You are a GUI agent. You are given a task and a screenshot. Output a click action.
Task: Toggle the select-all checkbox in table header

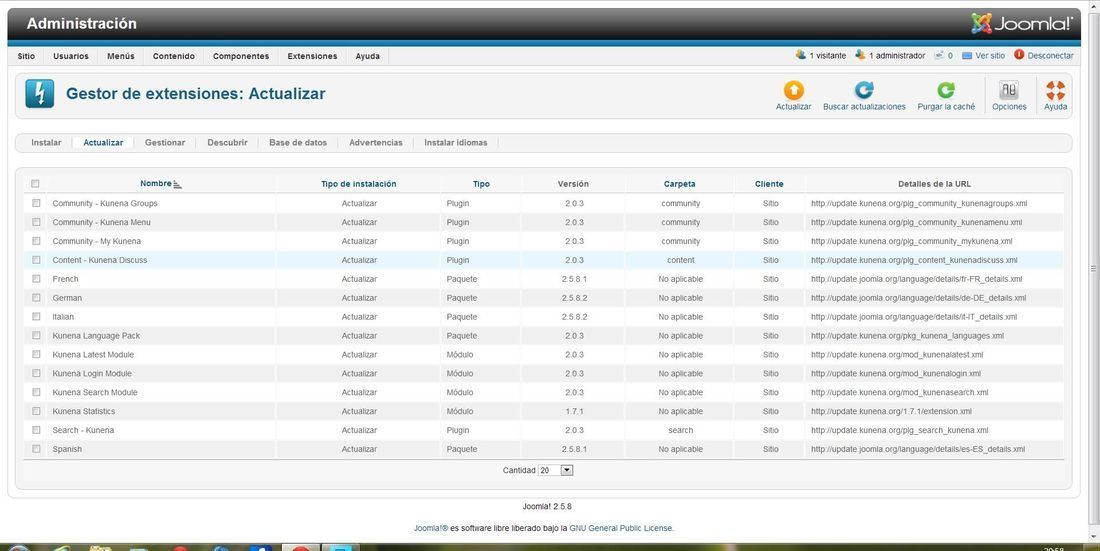pos(35,184)
